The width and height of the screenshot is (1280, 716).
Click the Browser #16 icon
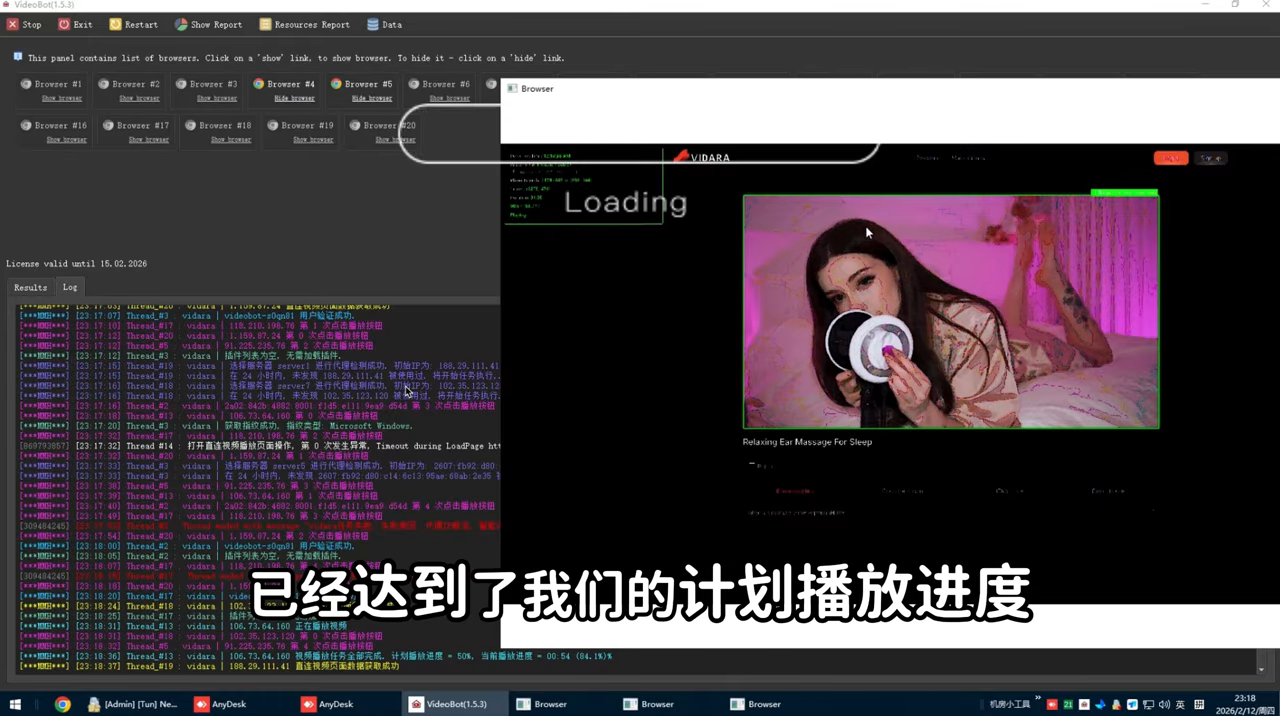pos(26,125)
